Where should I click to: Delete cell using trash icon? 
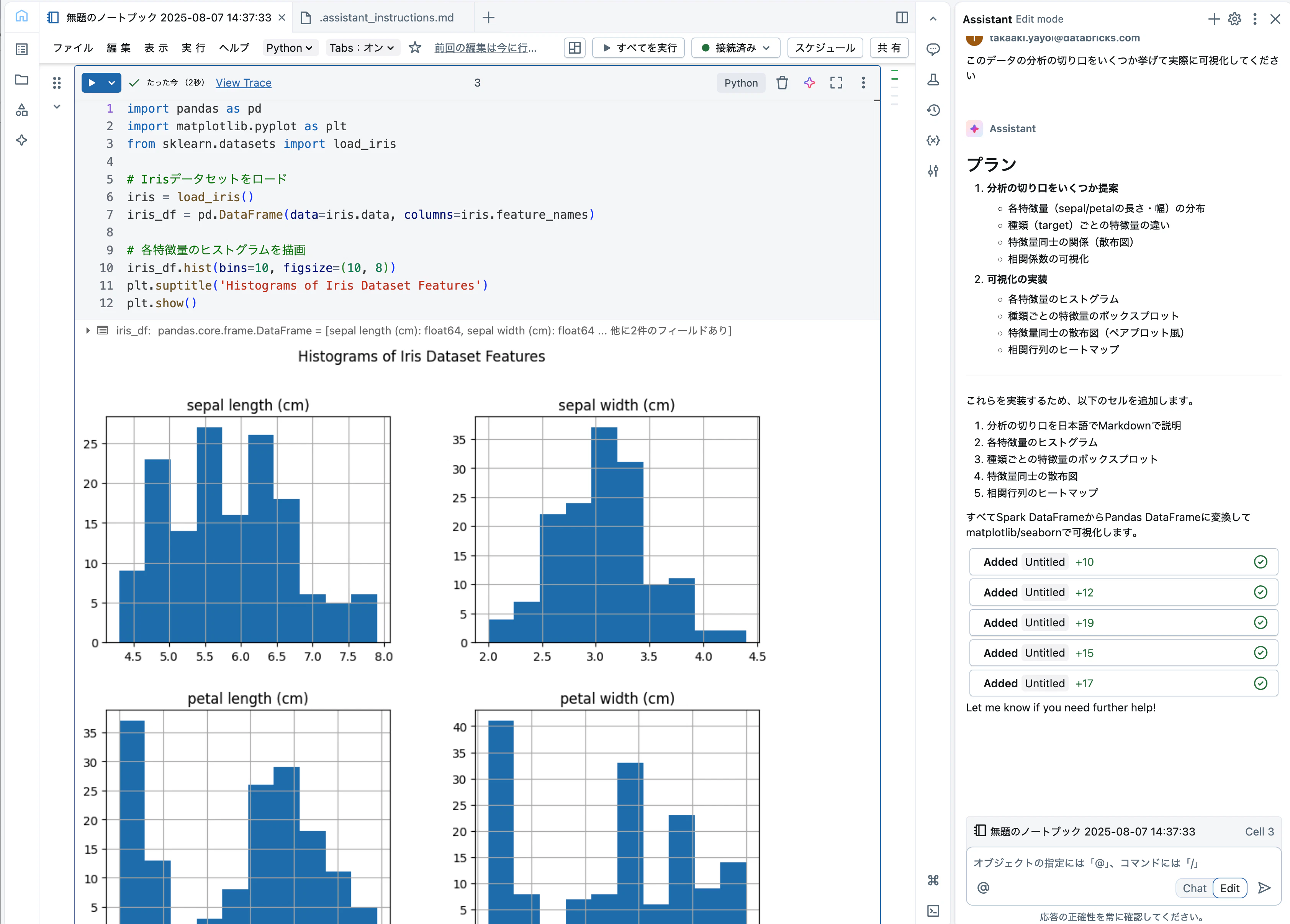(782, 82)
